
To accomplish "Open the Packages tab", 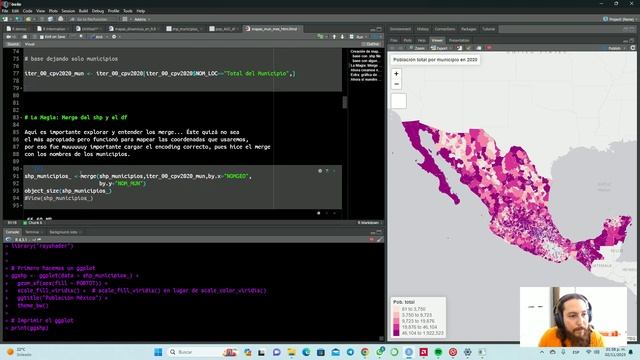I will [469, 29].
